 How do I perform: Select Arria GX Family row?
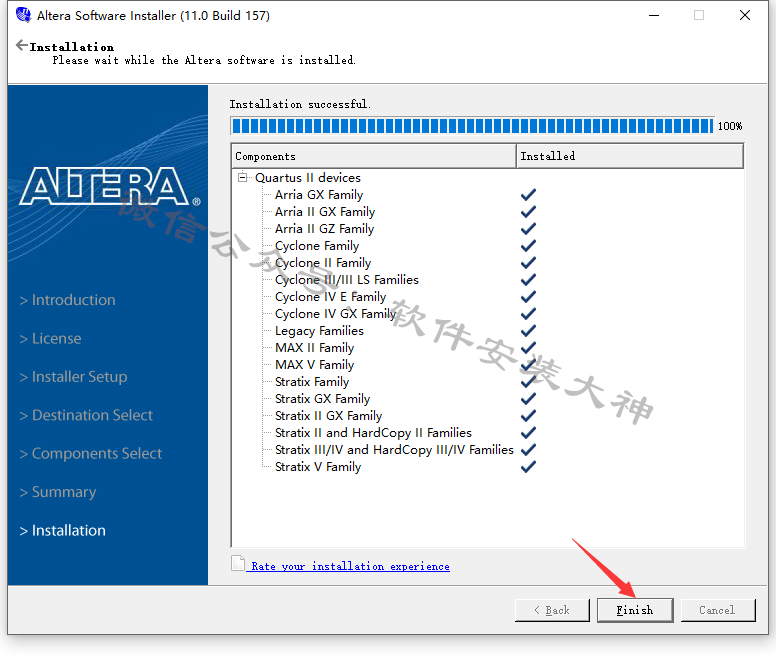tap(319, 195)
